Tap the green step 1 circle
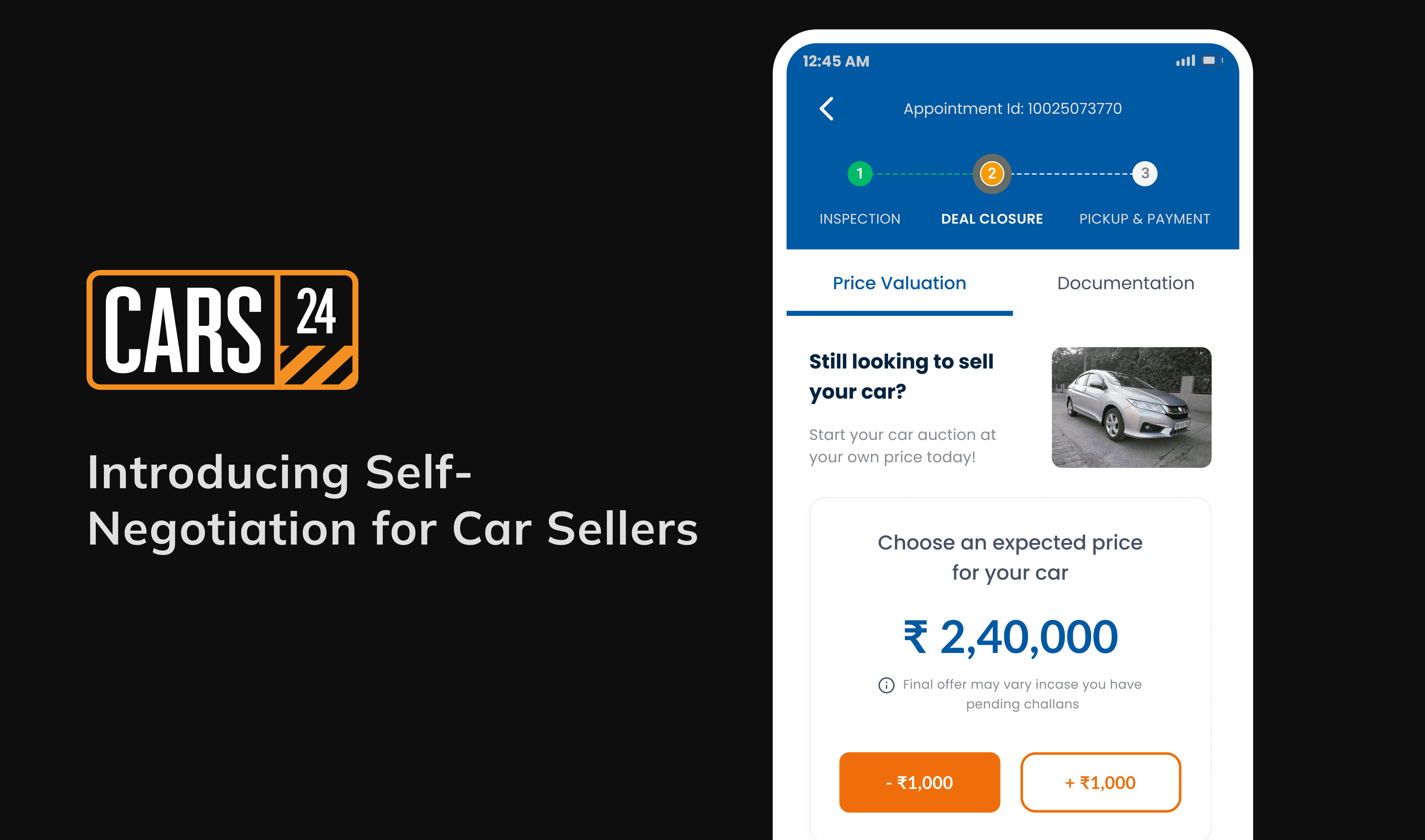 coord(859,173)
